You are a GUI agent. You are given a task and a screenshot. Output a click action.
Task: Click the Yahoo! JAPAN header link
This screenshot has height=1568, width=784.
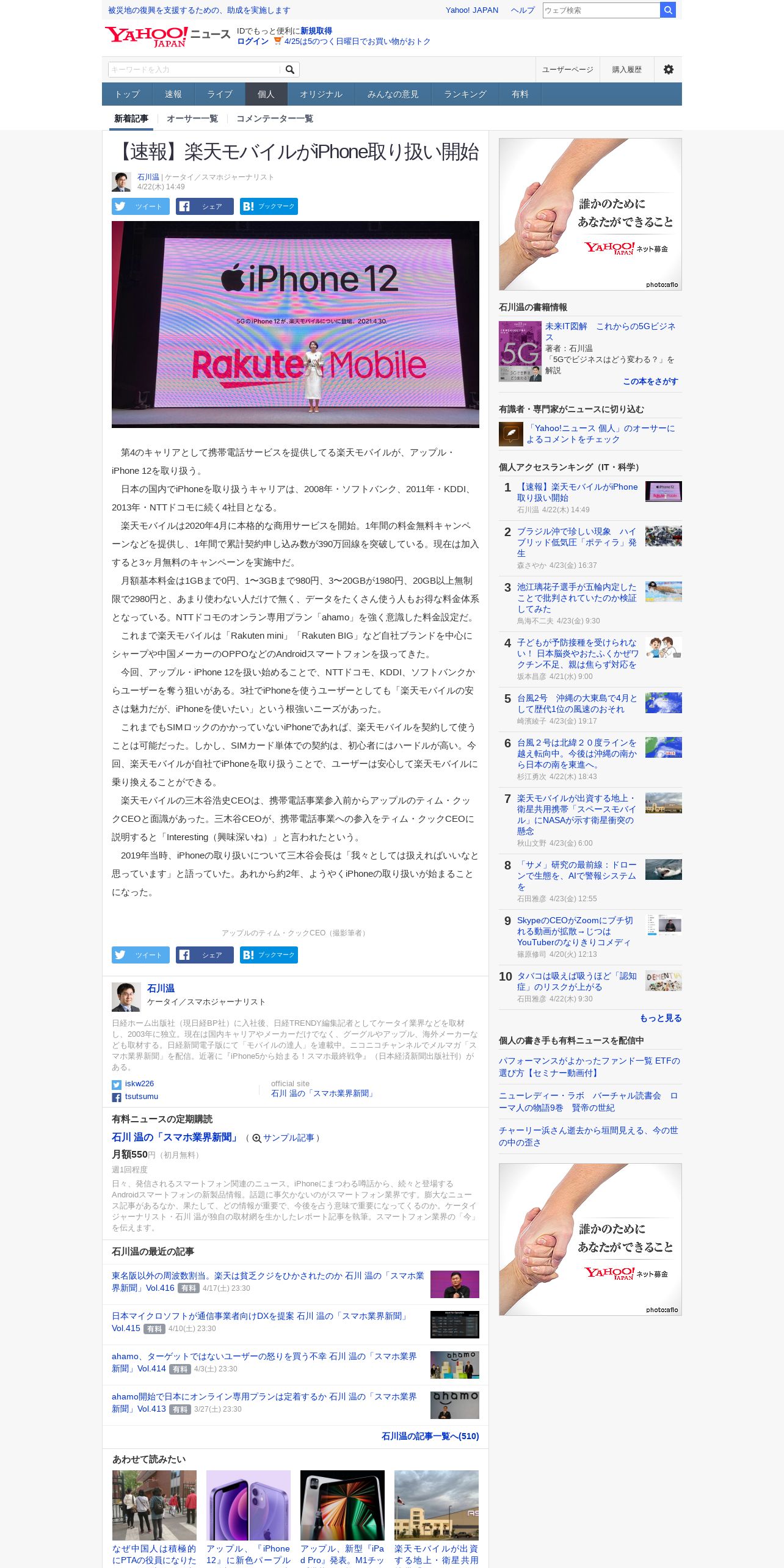[x=472, y=10]
